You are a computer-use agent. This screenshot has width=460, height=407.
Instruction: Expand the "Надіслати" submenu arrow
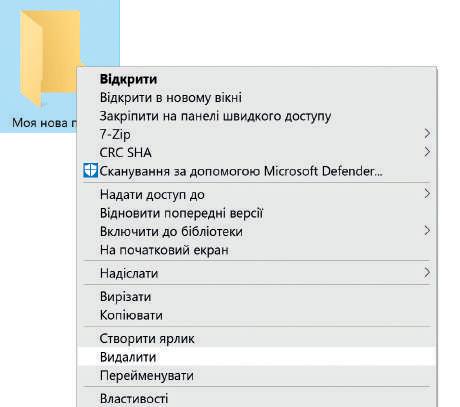(427, 273)
